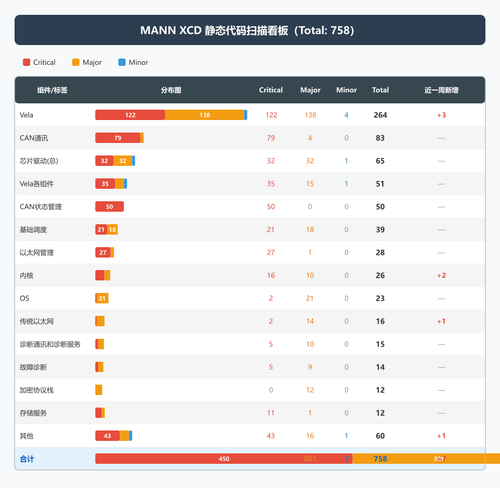This screenshot has width=500, height=488.
Task: Select the '存储服务' row label
Action: 33,413
